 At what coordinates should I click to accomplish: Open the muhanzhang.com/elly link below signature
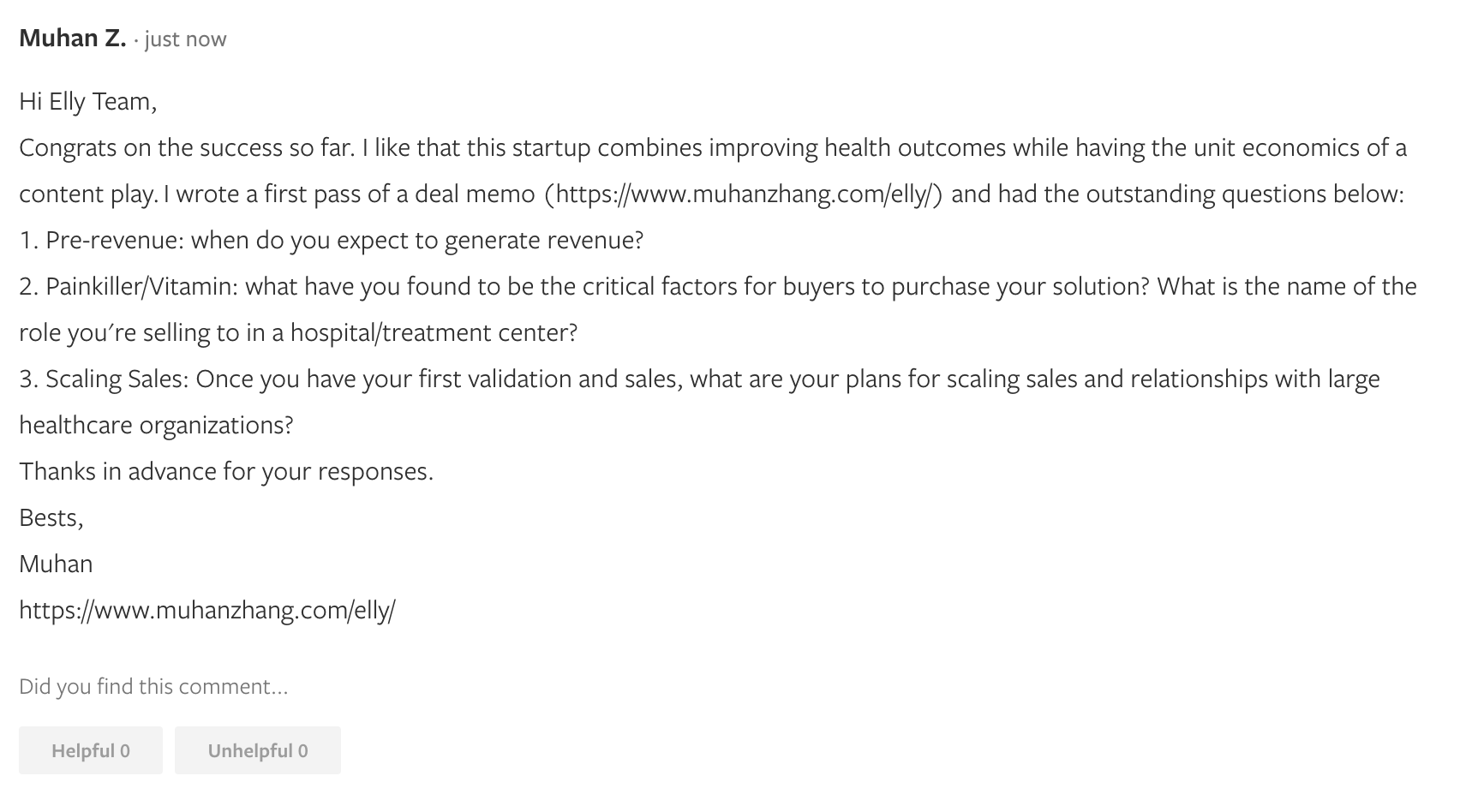207,611
